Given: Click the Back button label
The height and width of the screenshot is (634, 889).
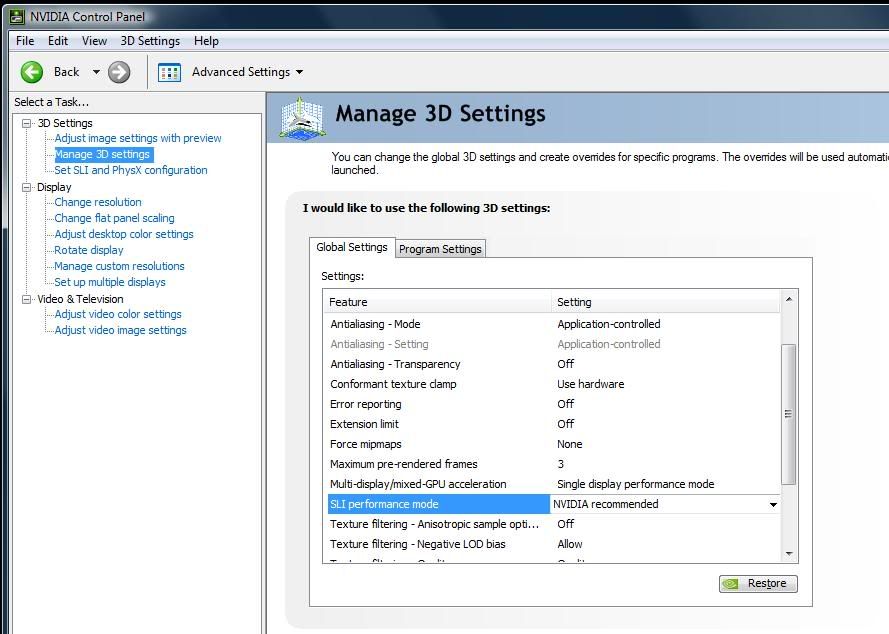Looking at the screenshot, I should 66,72.
